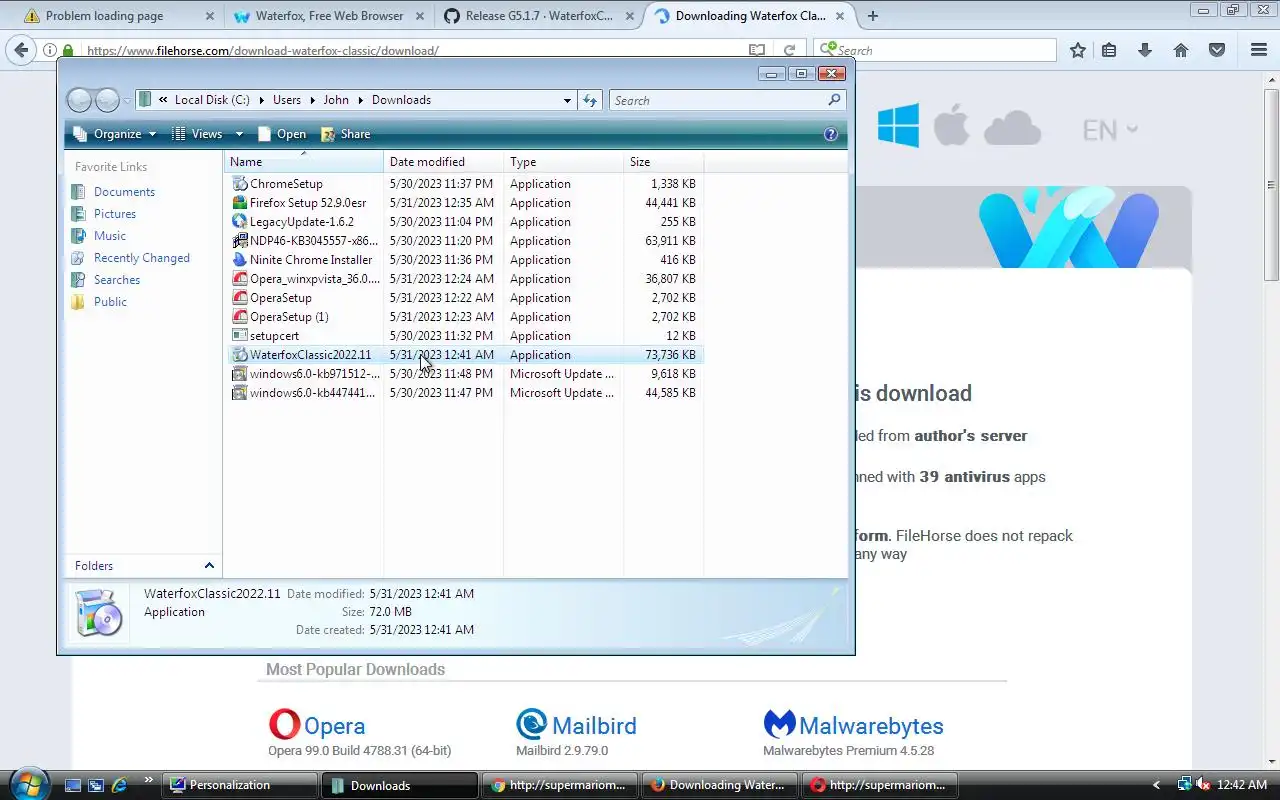Viewport: 1280px width, 800px height.
Task: Toggle reader view in the address bar
Action: tap(757, 50)
